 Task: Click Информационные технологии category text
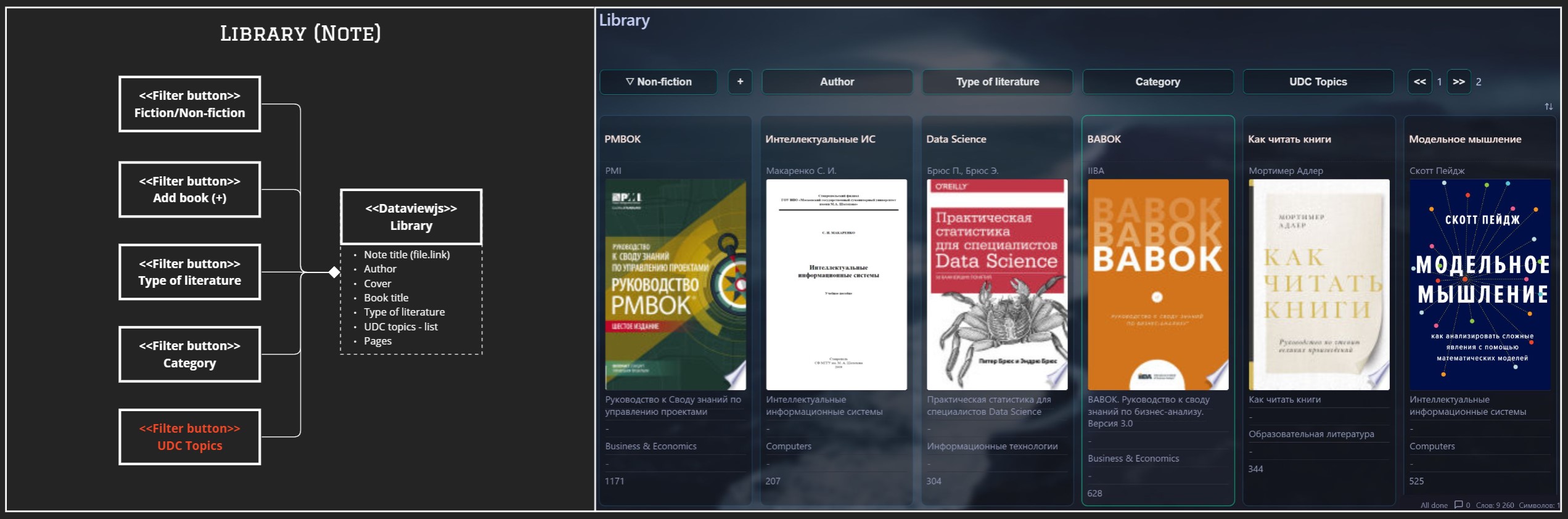(992, 446)
